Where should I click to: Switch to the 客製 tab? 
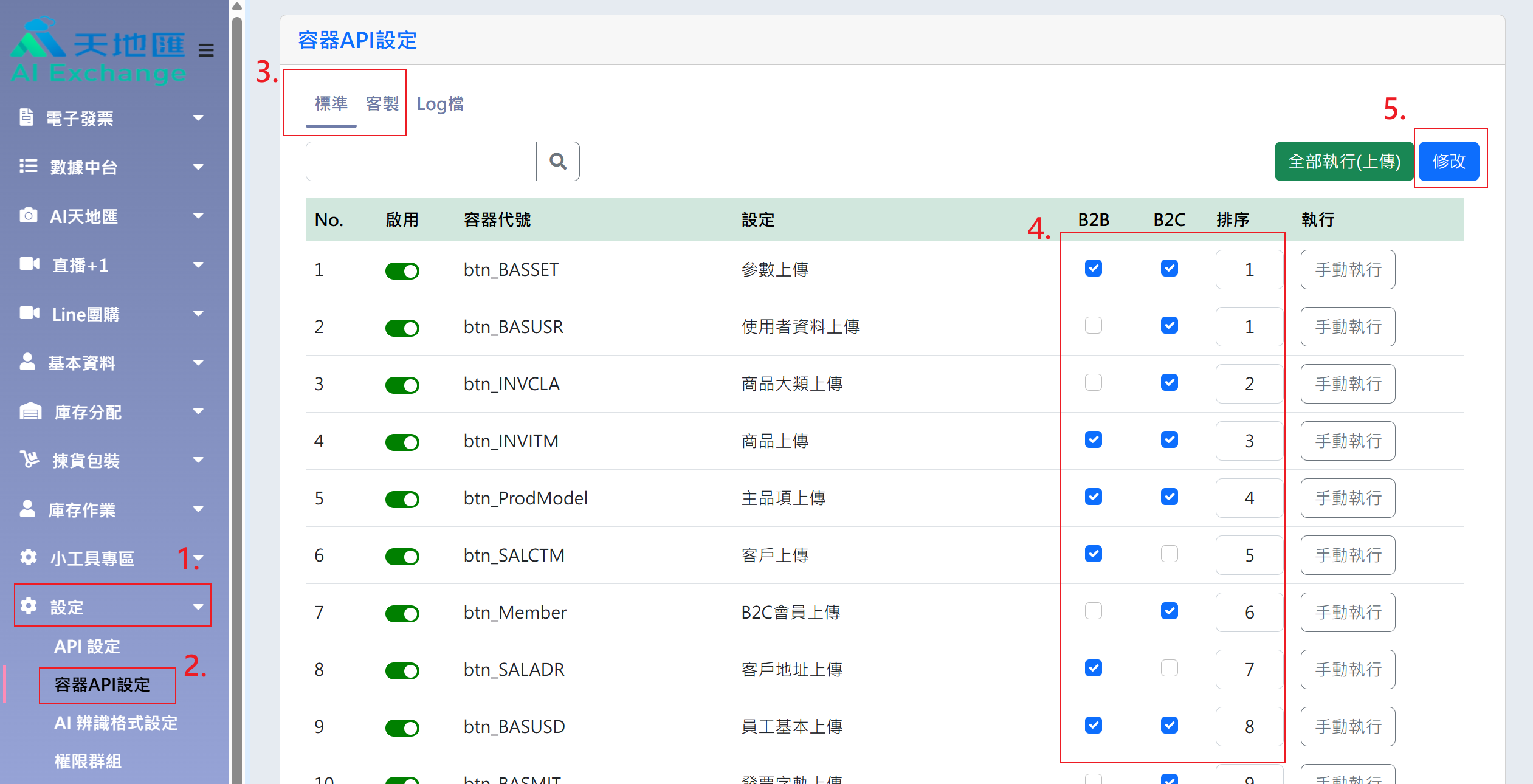[x=382, y=104]
